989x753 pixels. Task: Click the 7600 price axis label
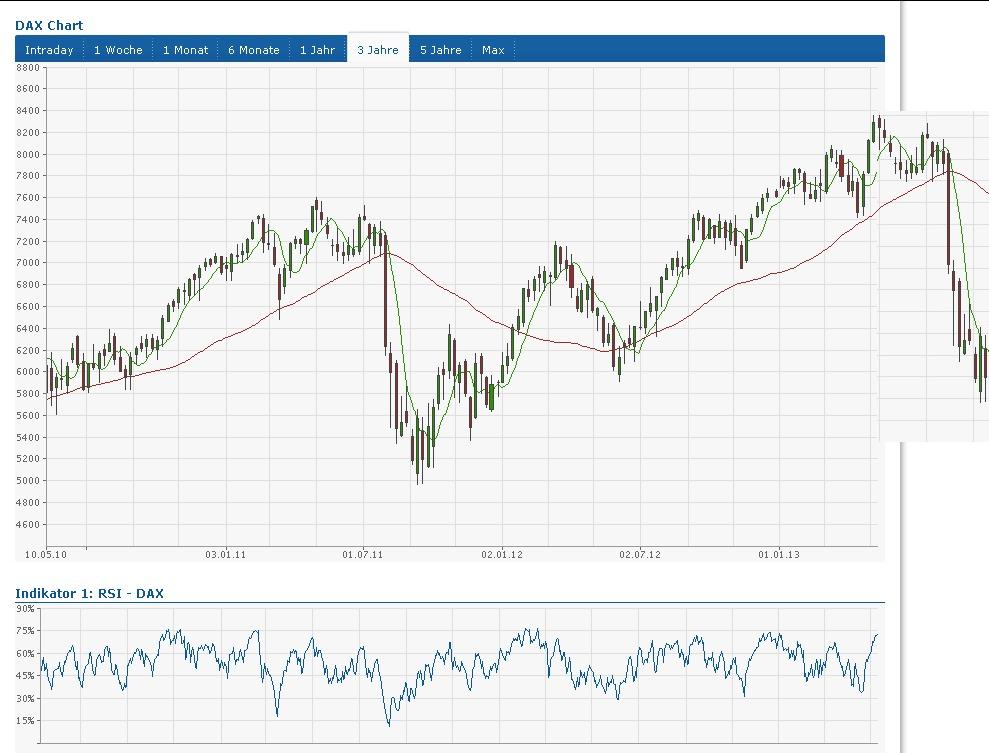point(28,198)
